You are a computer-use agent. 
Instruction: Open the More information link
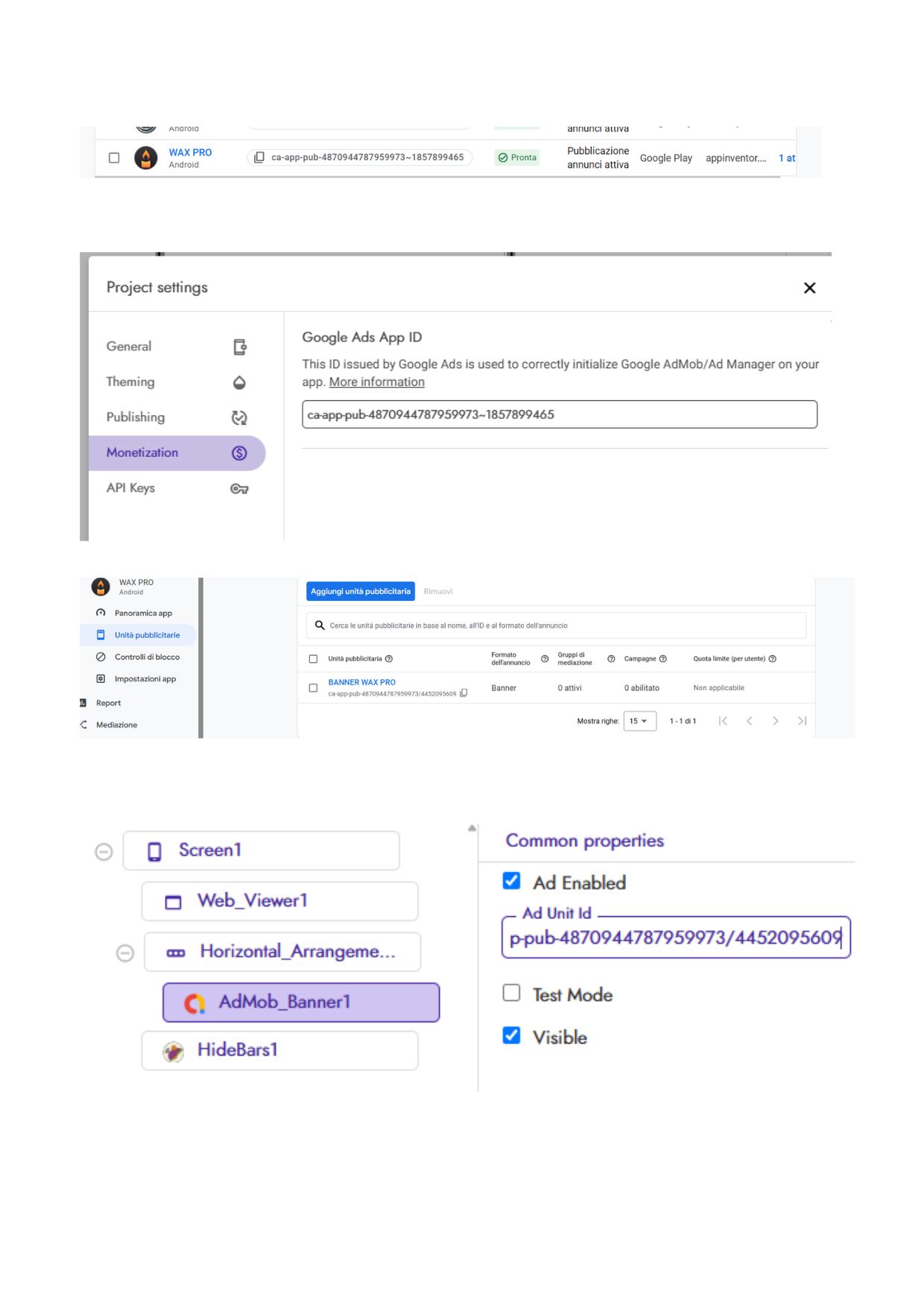tap(377, 382)
